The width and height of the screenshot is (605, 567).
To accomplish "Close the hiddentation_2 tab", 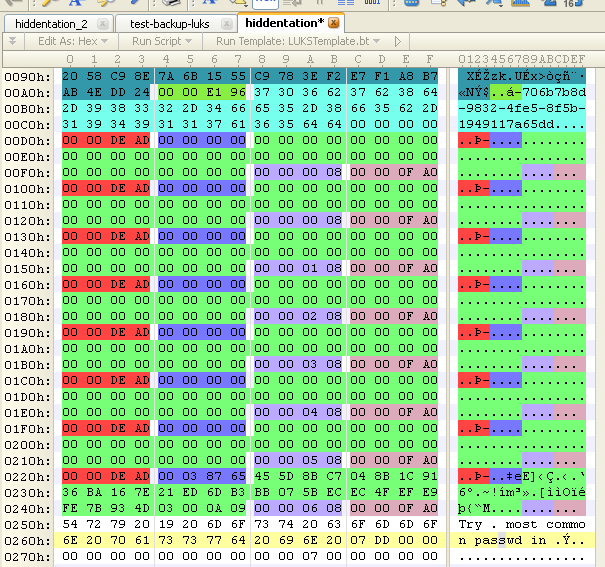I will 101,23.
